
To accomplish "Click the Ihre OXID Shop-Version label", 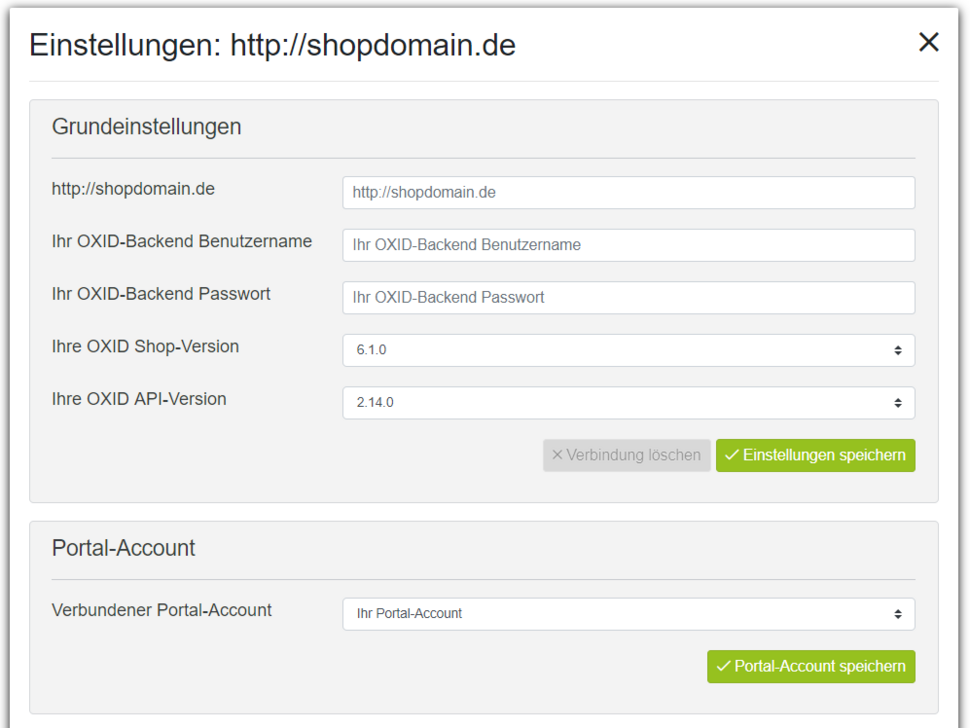I will point(145,346).
